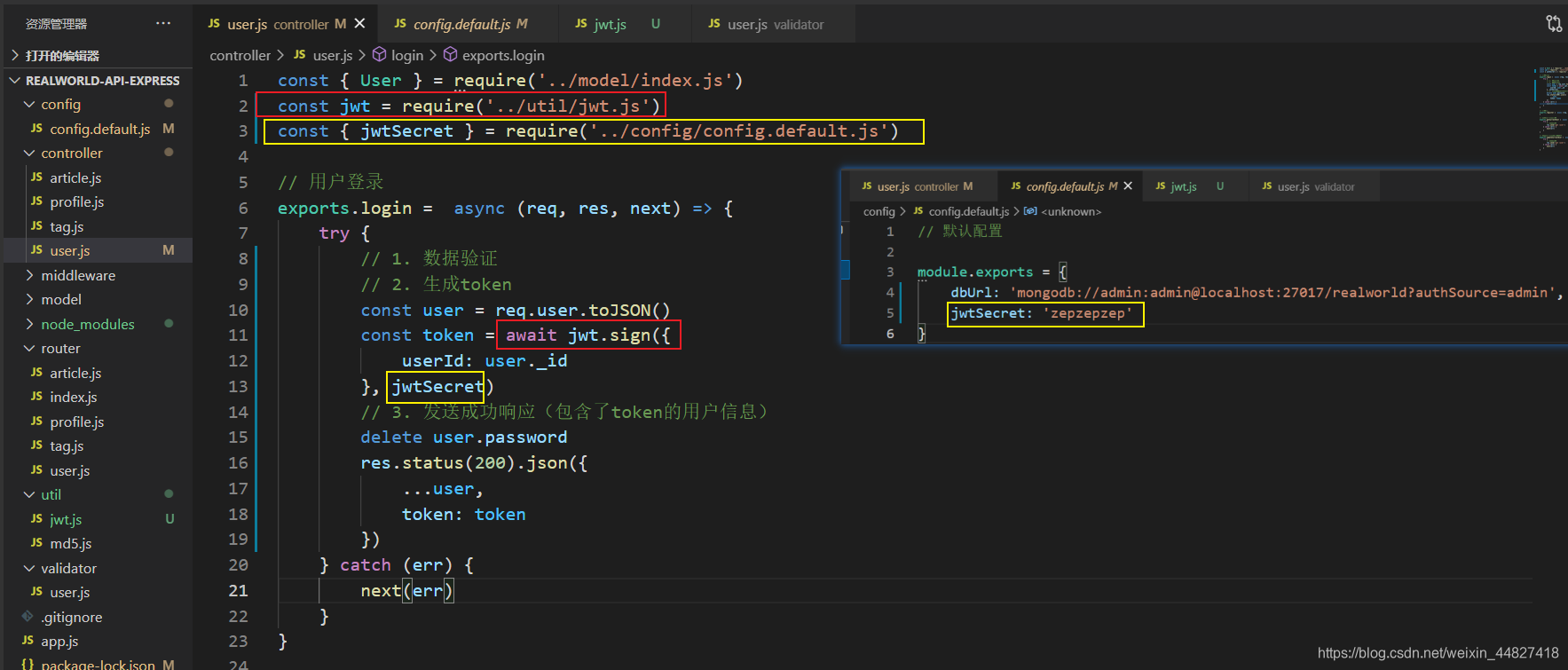Close the user.js controller tab
The width and height of the screenshot is (1568, 670).
pyautogui.click(x=359, y=24)
